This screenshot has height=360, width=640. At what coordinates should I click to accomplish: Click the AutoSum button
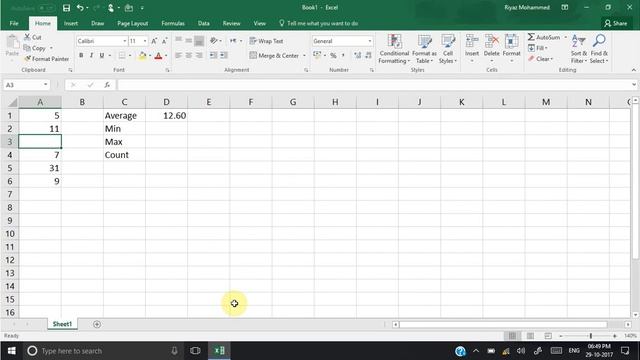click(544, 37)
